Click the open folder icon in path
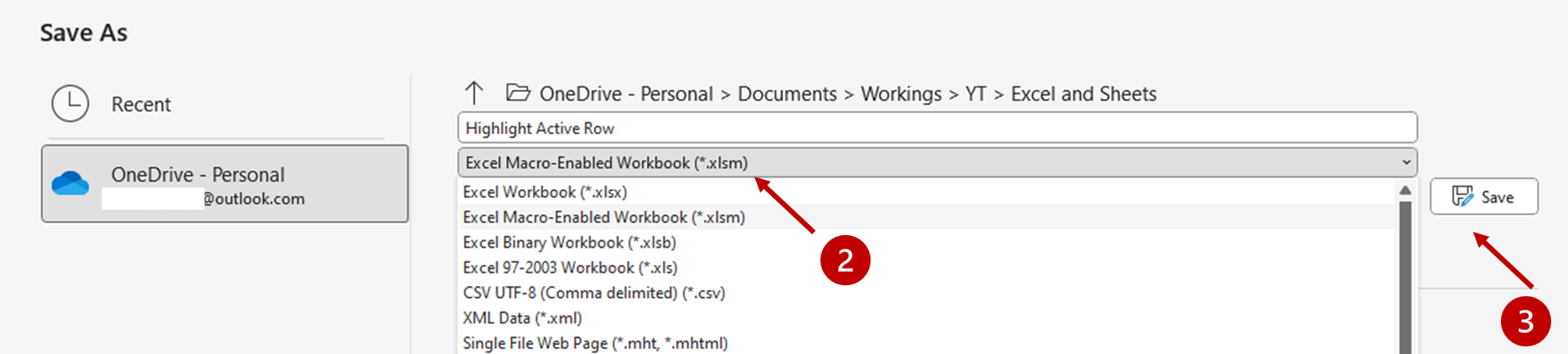Viewport: 1568px width, 354px height. [518, 93]
